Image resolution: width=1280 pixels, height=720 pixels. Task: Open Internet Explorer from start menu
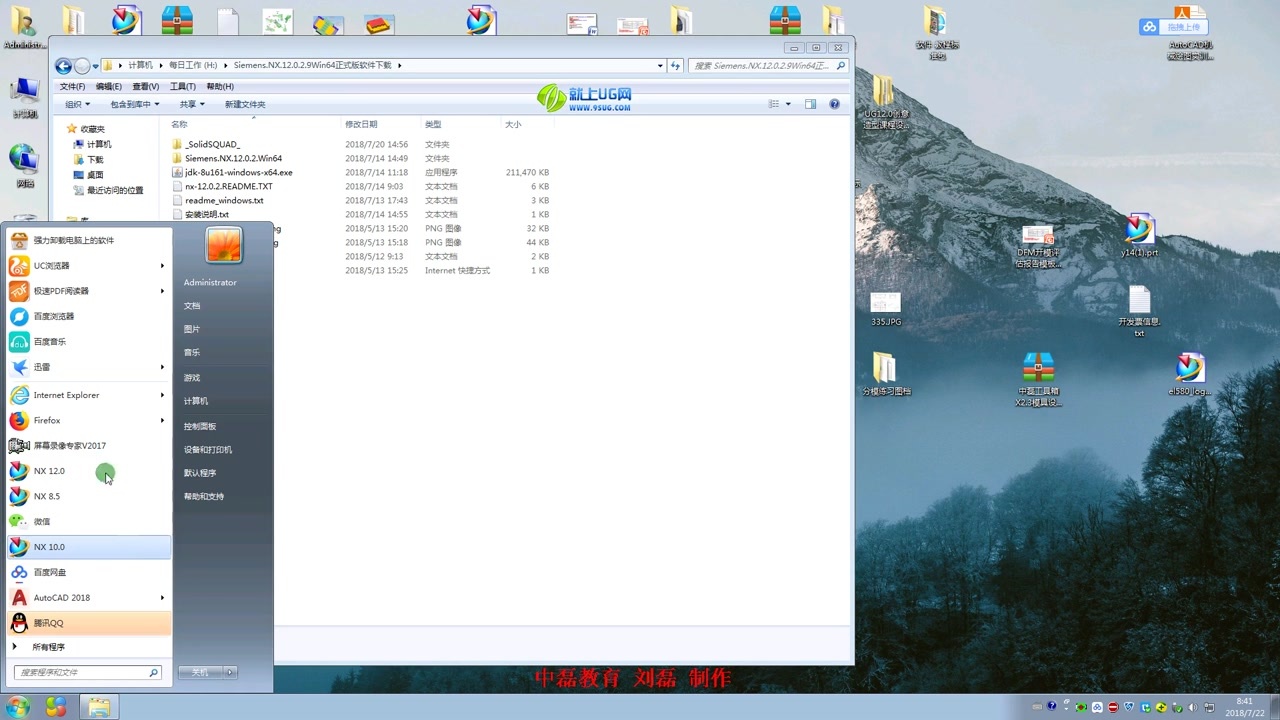pos(89,395)
